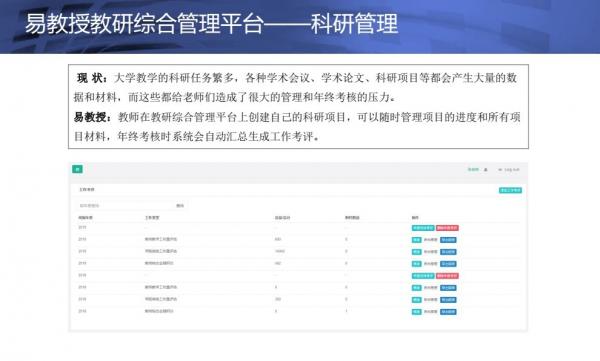
Task: Click the Log out link
Action: [x=509, y=170]
